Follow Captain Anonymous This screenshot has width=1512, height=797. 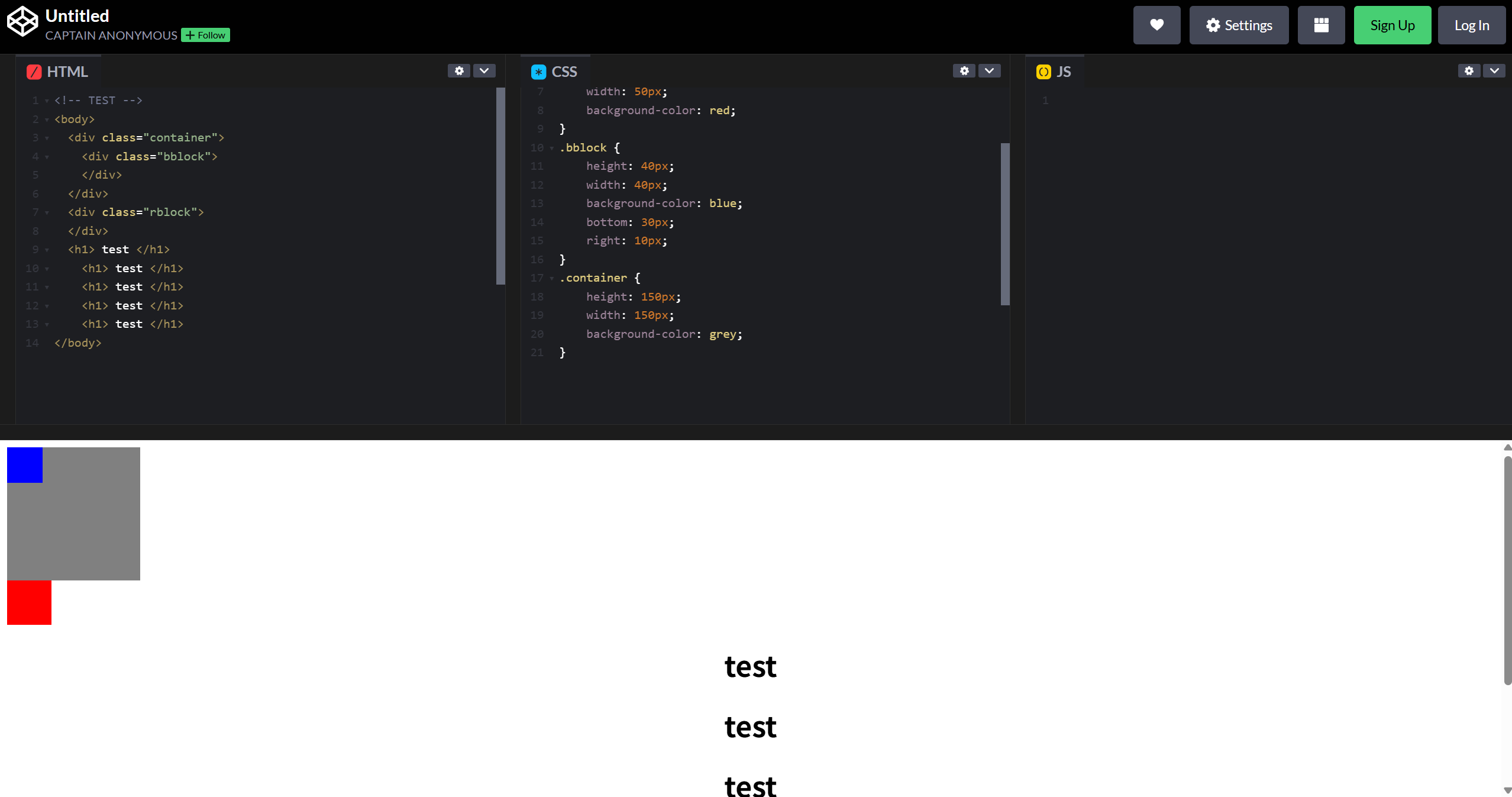tap(205, 36)
